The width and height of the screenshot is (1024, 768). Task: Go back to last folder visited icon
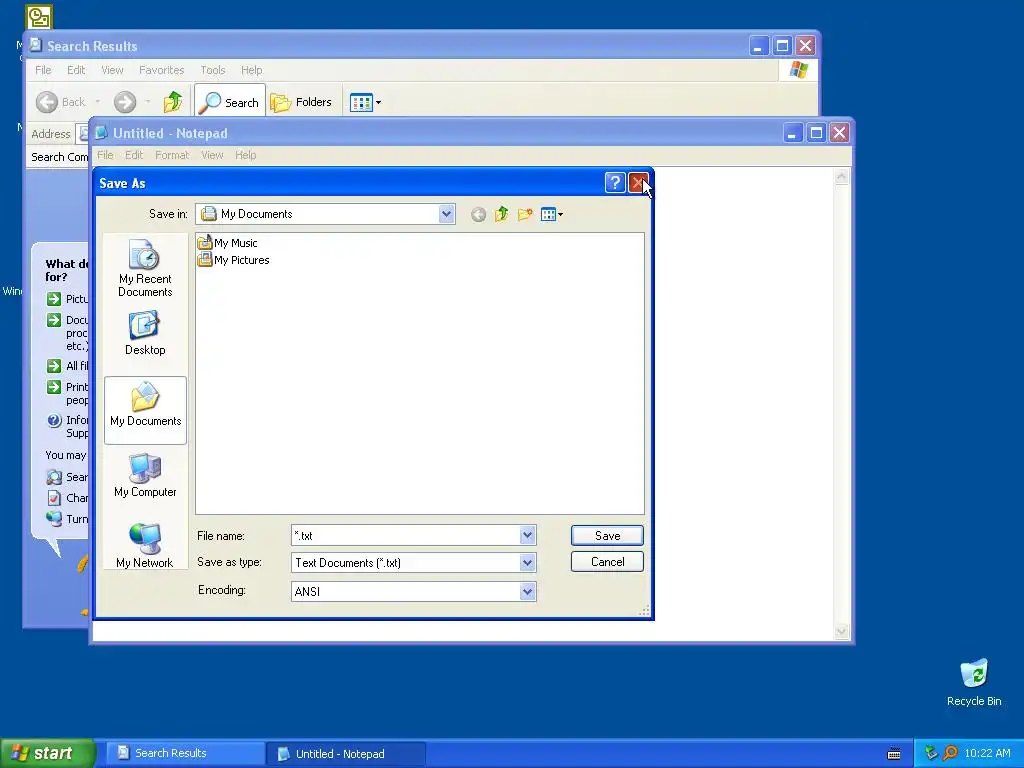[x=478, y=214]
